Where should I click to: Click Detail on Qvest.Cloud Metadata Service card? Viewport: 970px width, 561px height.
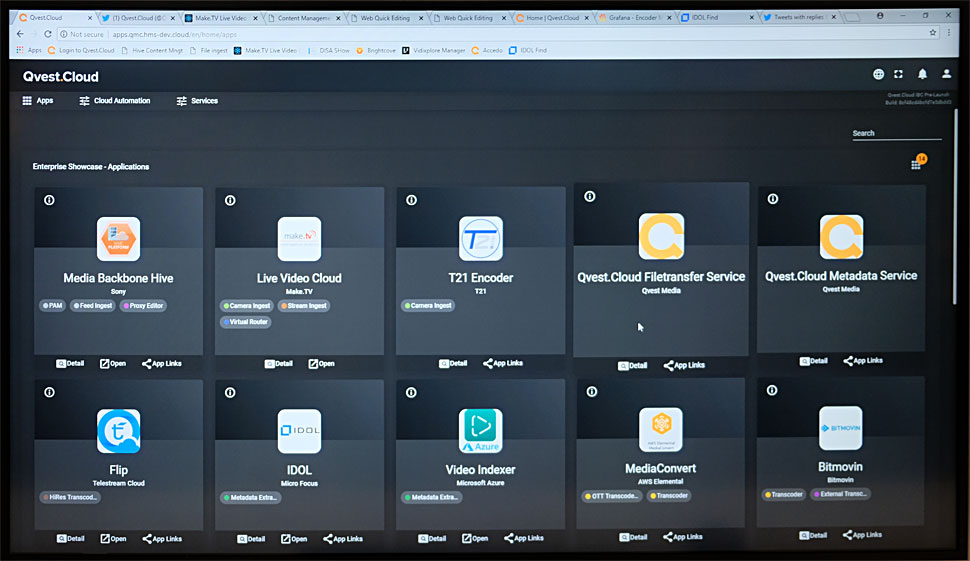point(813,361)
